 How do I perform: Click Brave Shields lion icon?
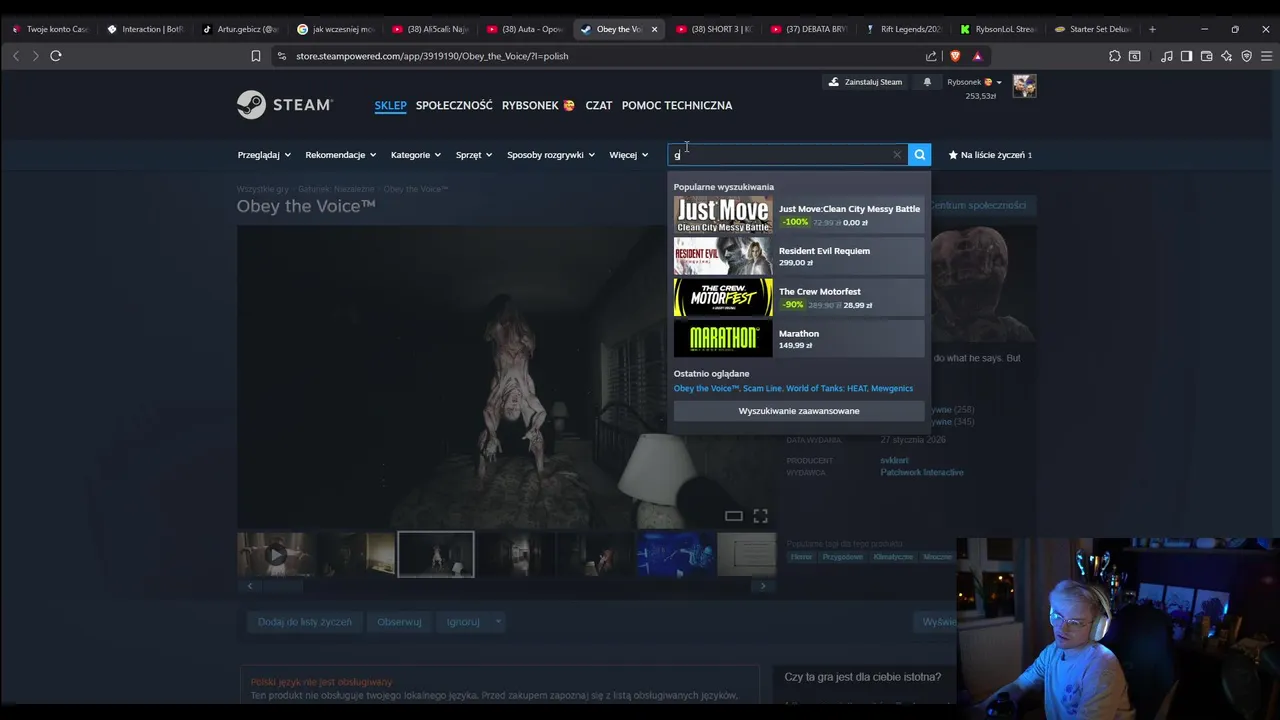(955, 56)
